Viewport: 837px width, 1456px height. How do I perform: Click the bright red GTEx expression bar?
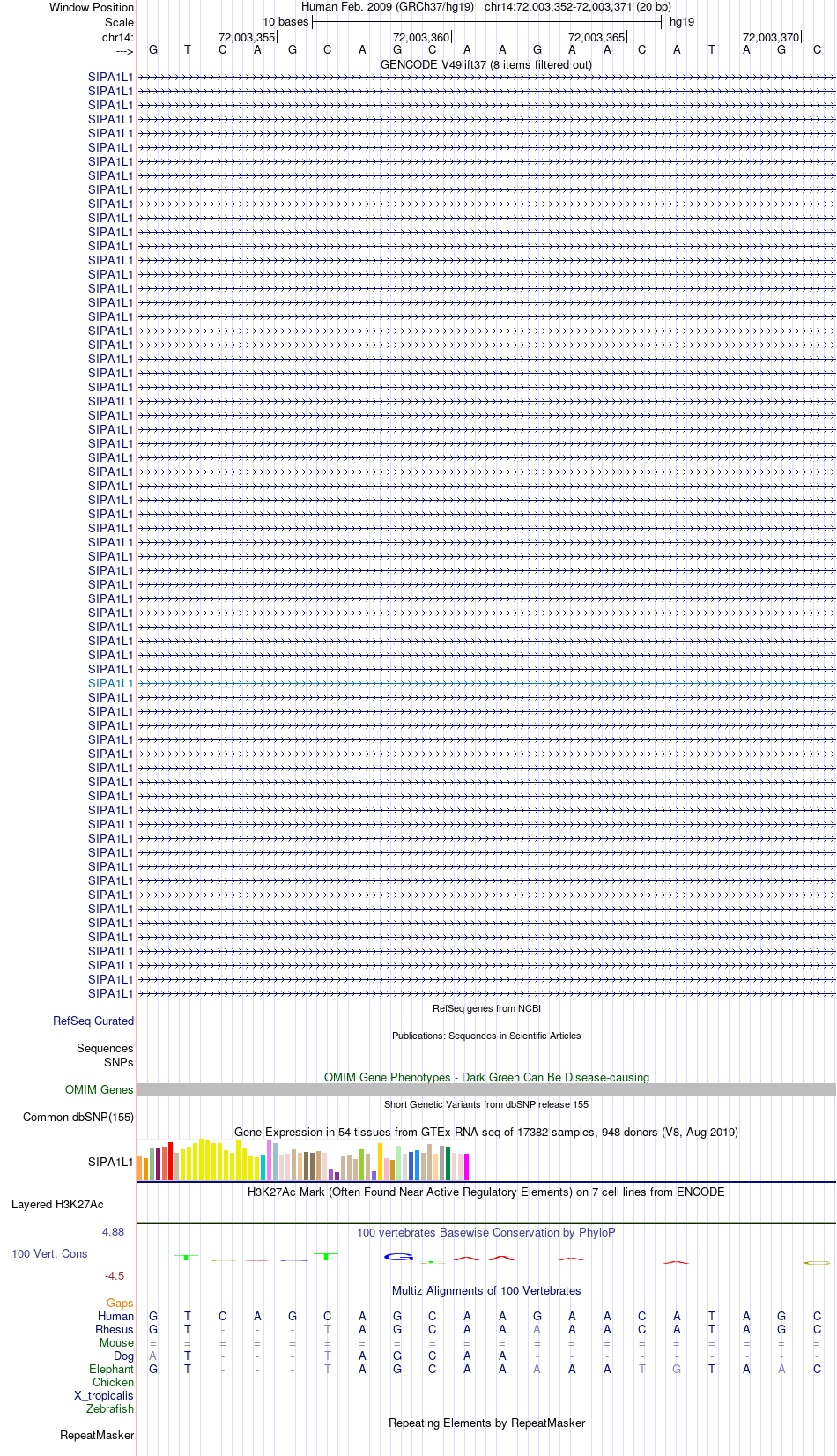tap(171, 1162)
